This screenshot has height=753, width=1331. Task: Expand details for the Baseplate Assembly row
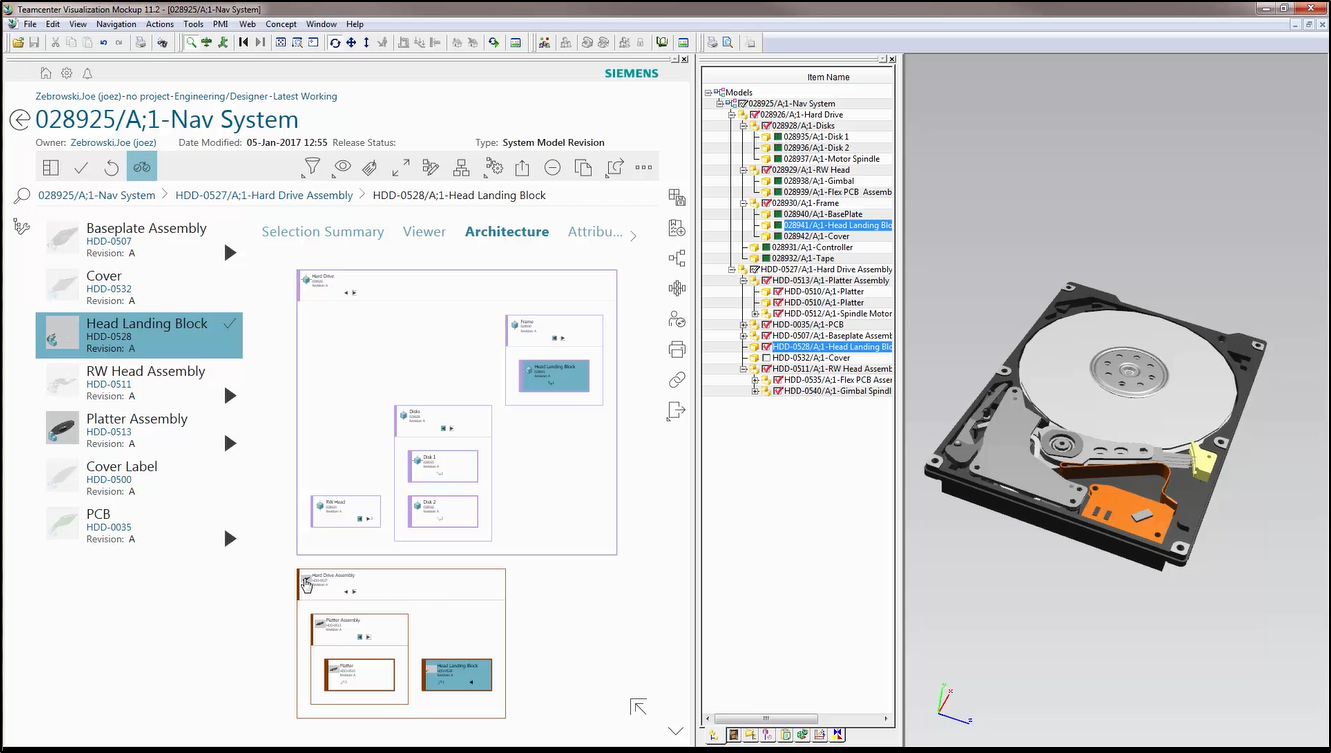click(230, 252)
